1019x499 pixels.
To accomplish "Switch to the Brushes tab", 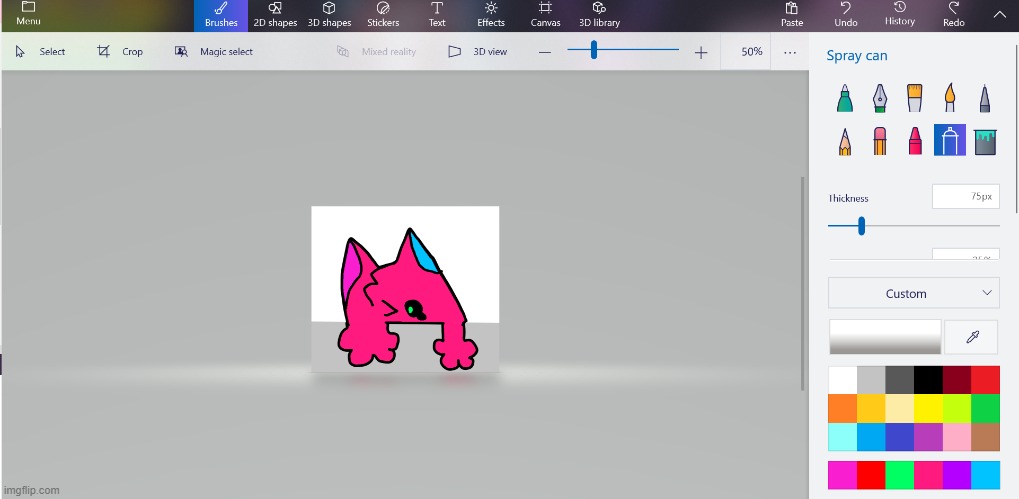I will point(221,16).
